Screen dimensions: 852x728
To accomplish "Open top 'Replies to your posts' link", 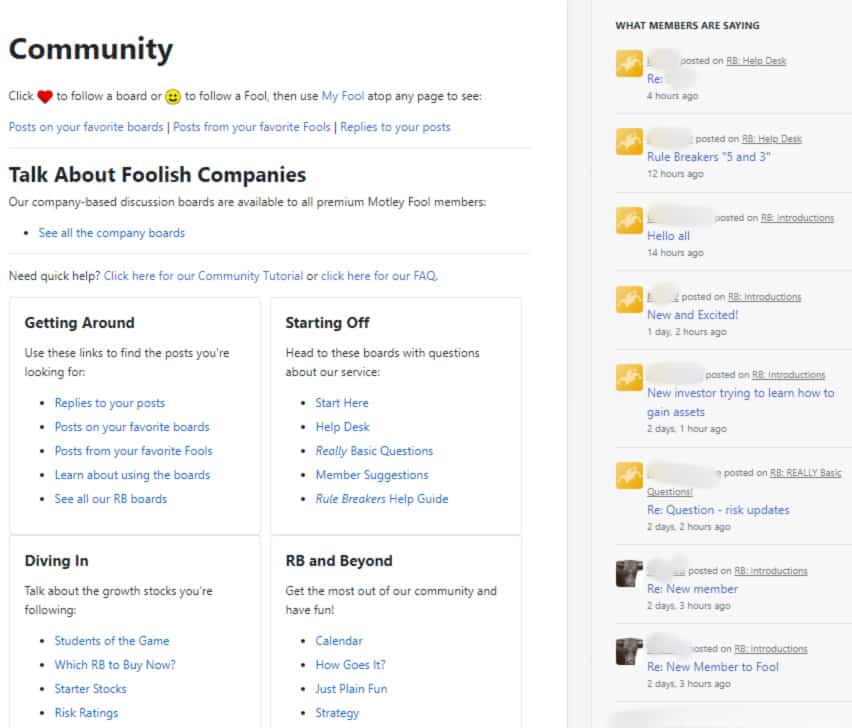I will (x=395, y=127).
